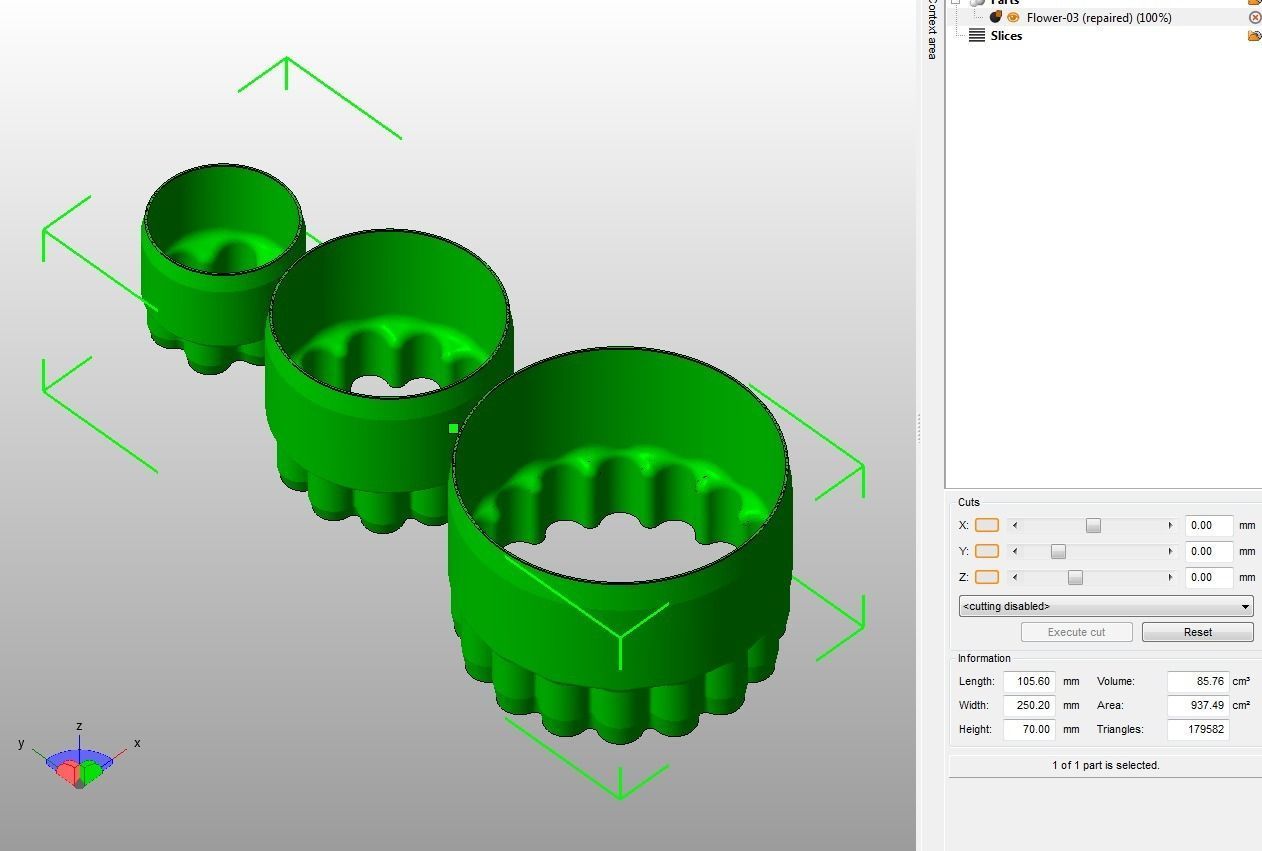Screen dimensions: 1262x851
Task: Toggle visibility eye of Flower-03 part
Action: (1012, 17)
